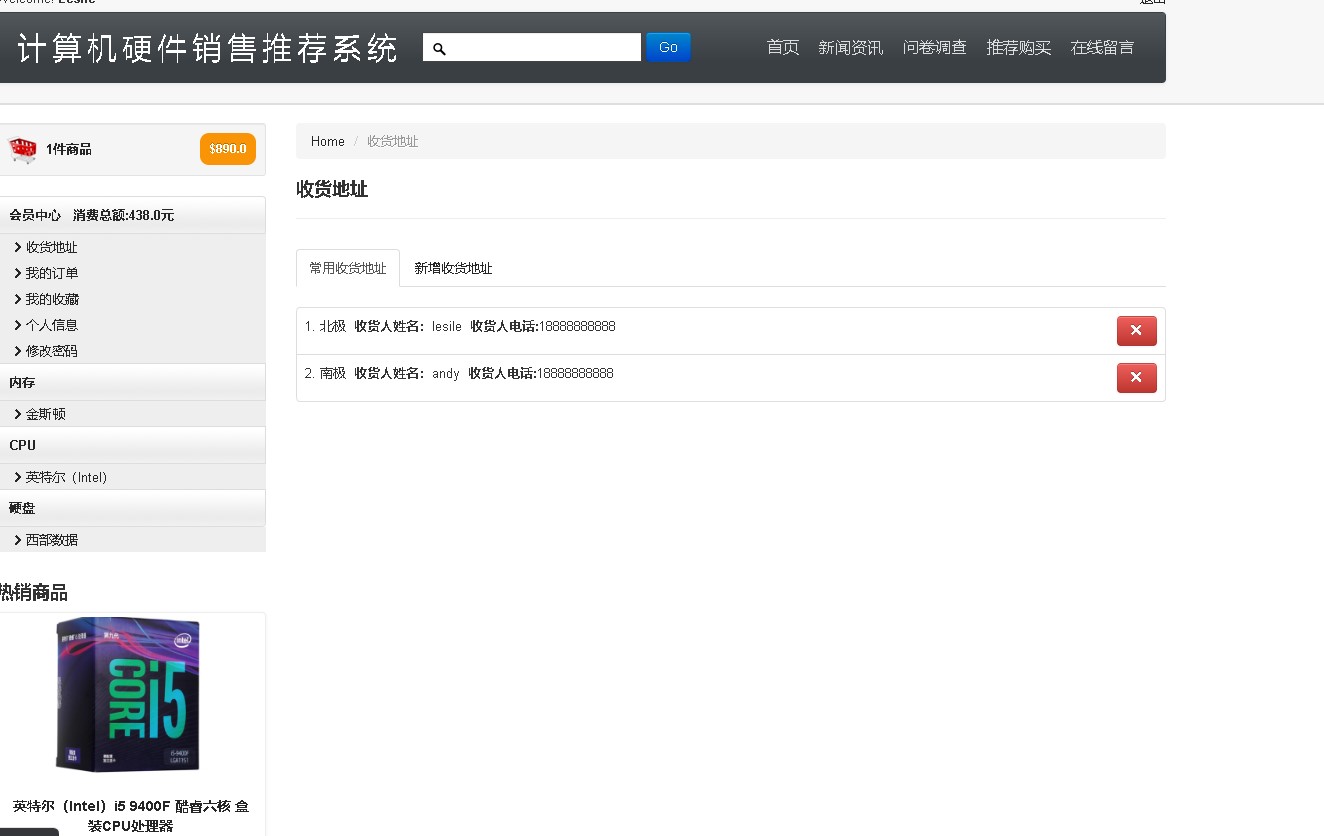1324x836 pixels.
Task: Delete the 南极 address for andy
Action: pos(1136,378)
